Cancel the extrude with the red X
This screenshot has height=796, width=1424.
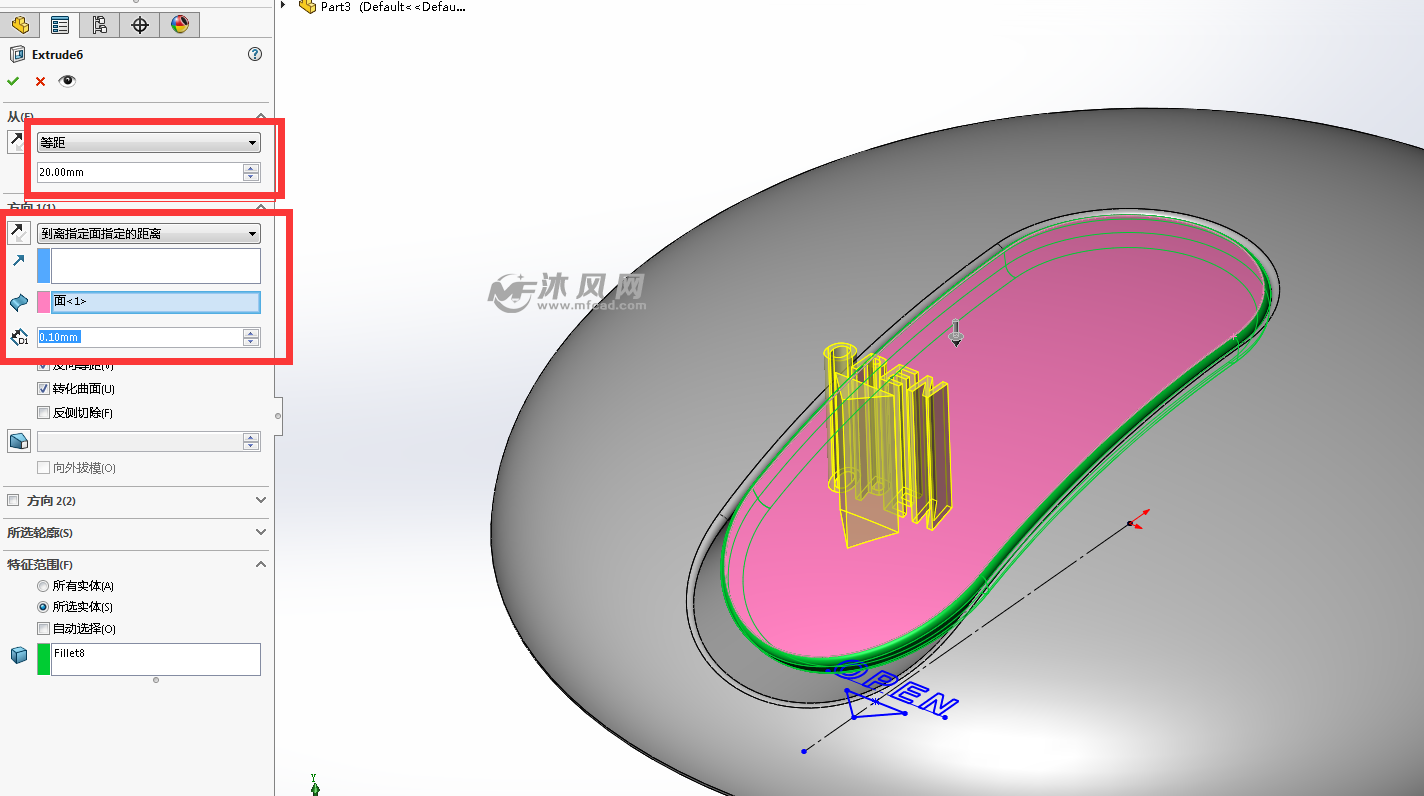(40, 82)
